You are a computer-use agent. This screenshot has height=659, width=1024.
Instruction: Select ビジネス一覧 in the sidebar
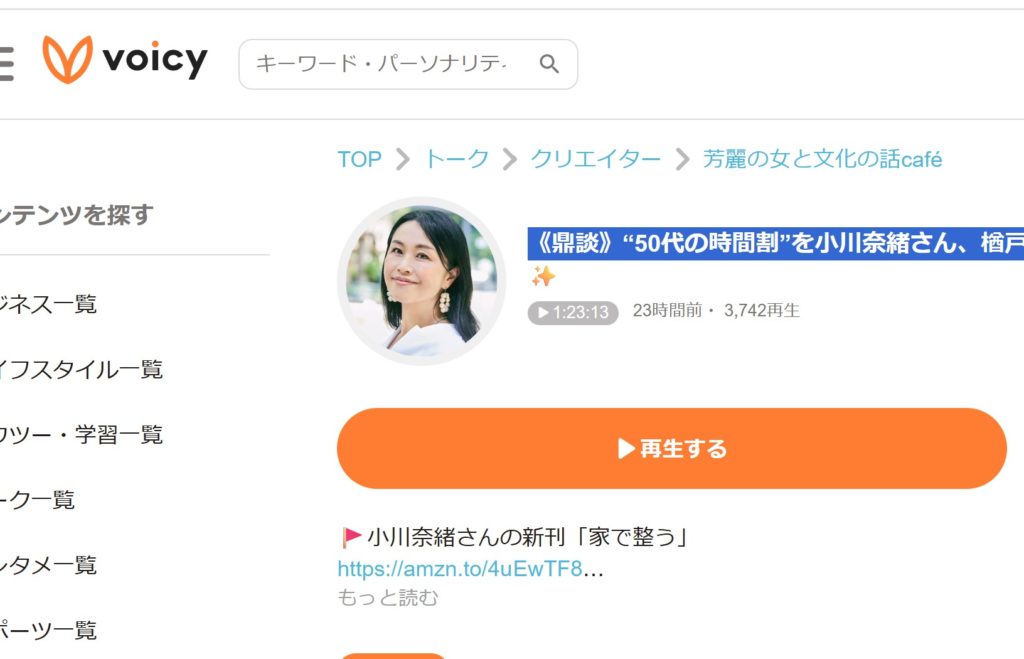(x=48, y=304)
